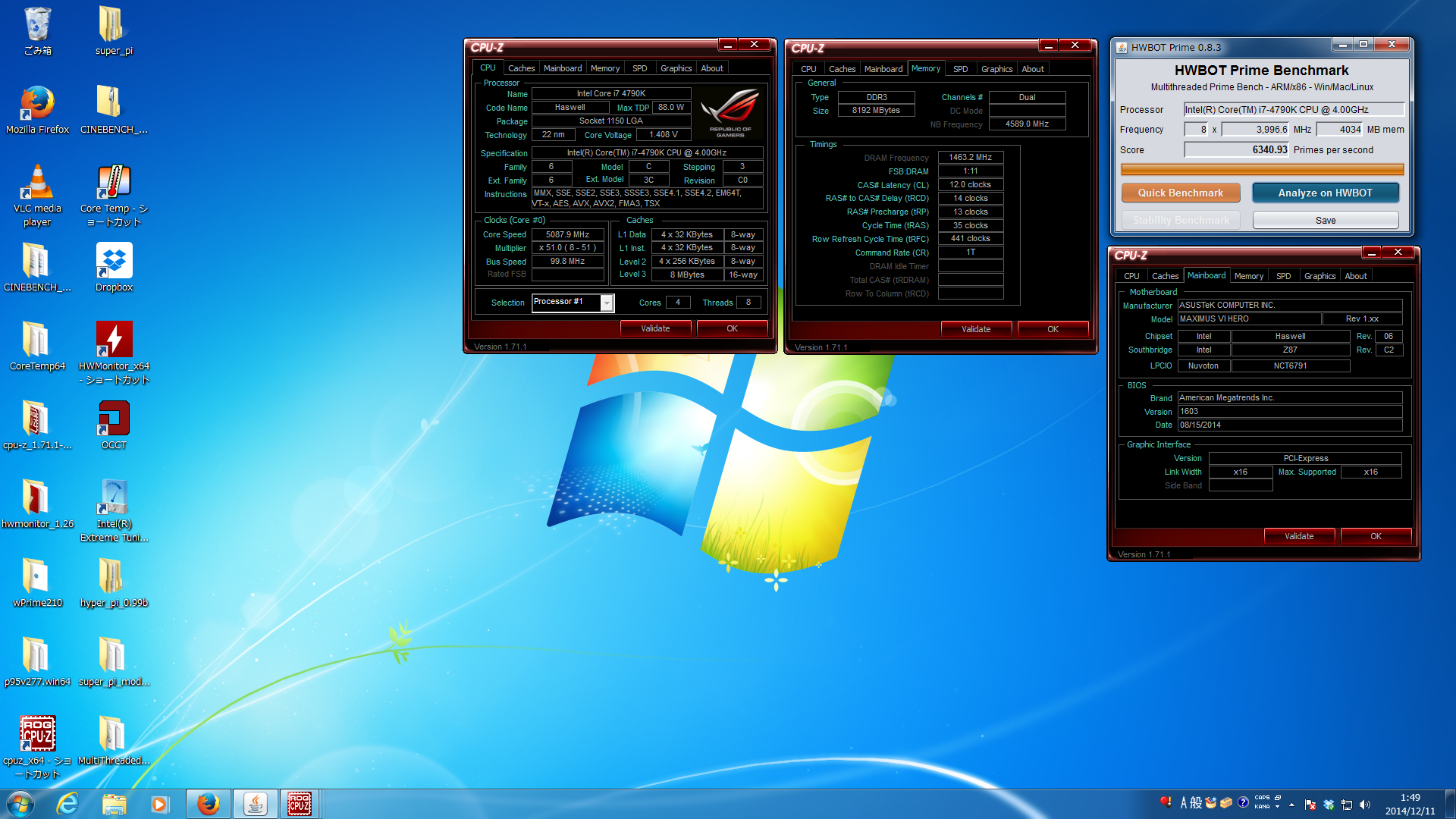The width and height of the screenshot is (1456, 819).
Task: Click the Core Voltage 1.408 V value
Action: coord(663,135)
